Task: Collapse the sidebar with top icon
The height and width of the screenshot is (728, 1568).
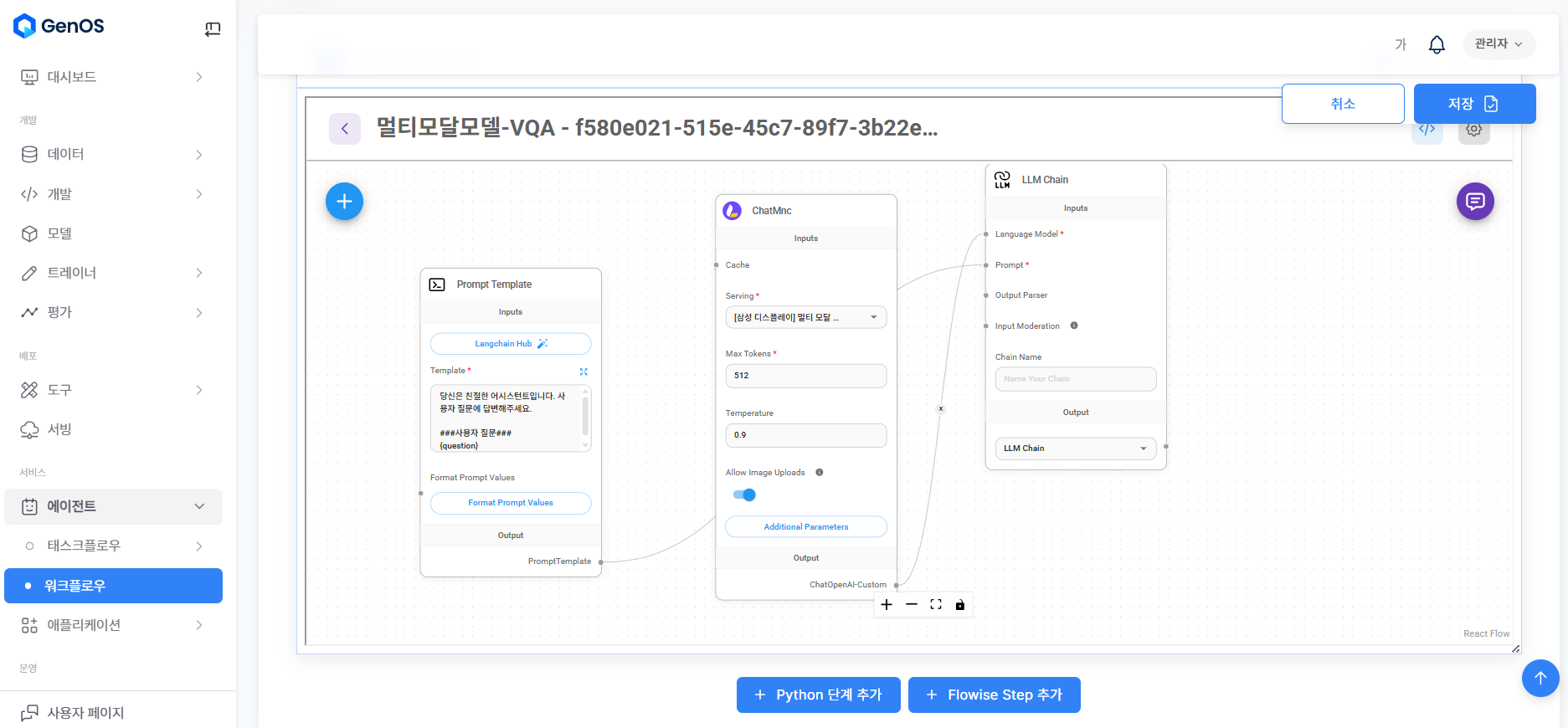Action: 213,29
